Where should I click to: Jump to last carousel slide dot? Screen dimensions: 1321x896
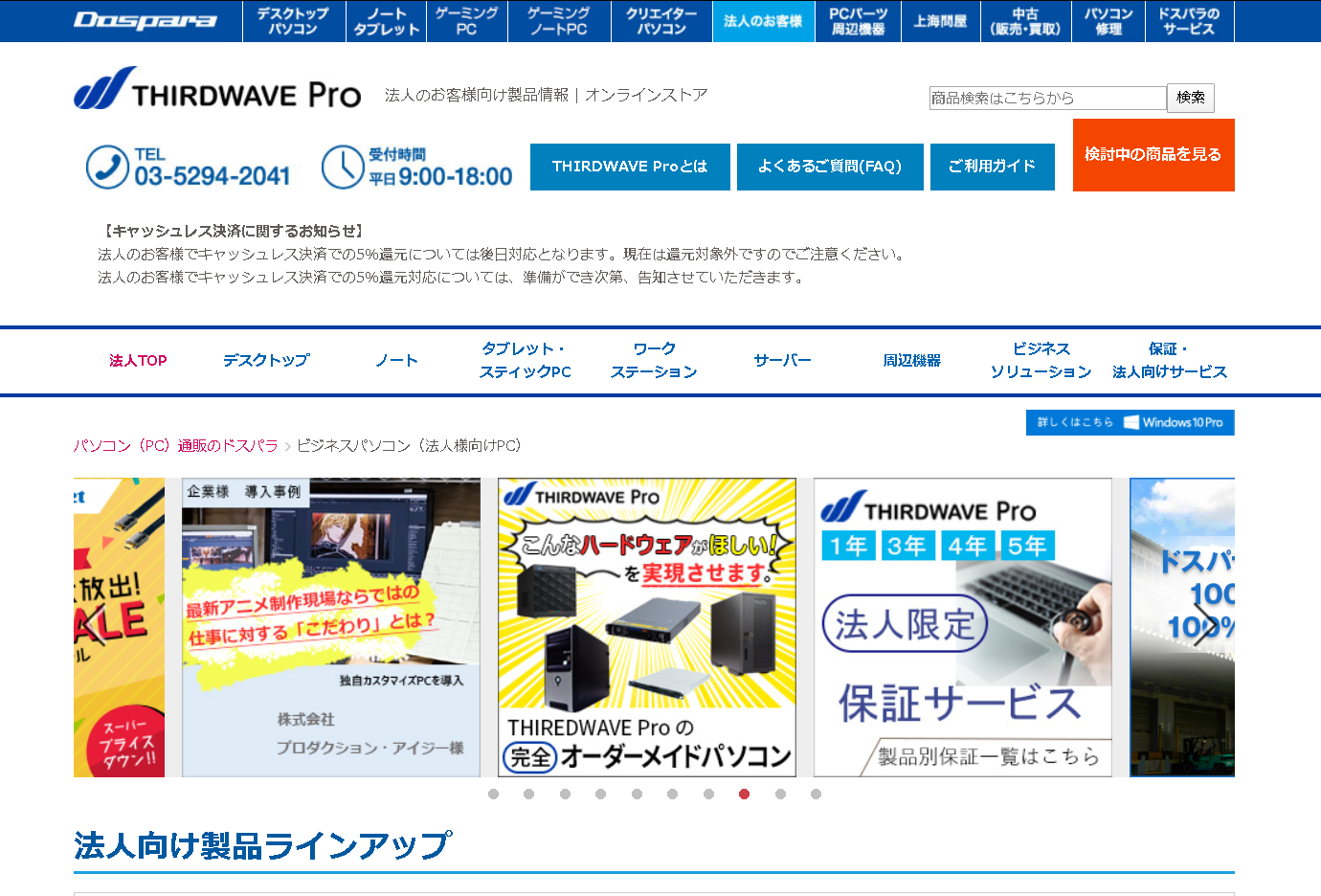(816, 795)
